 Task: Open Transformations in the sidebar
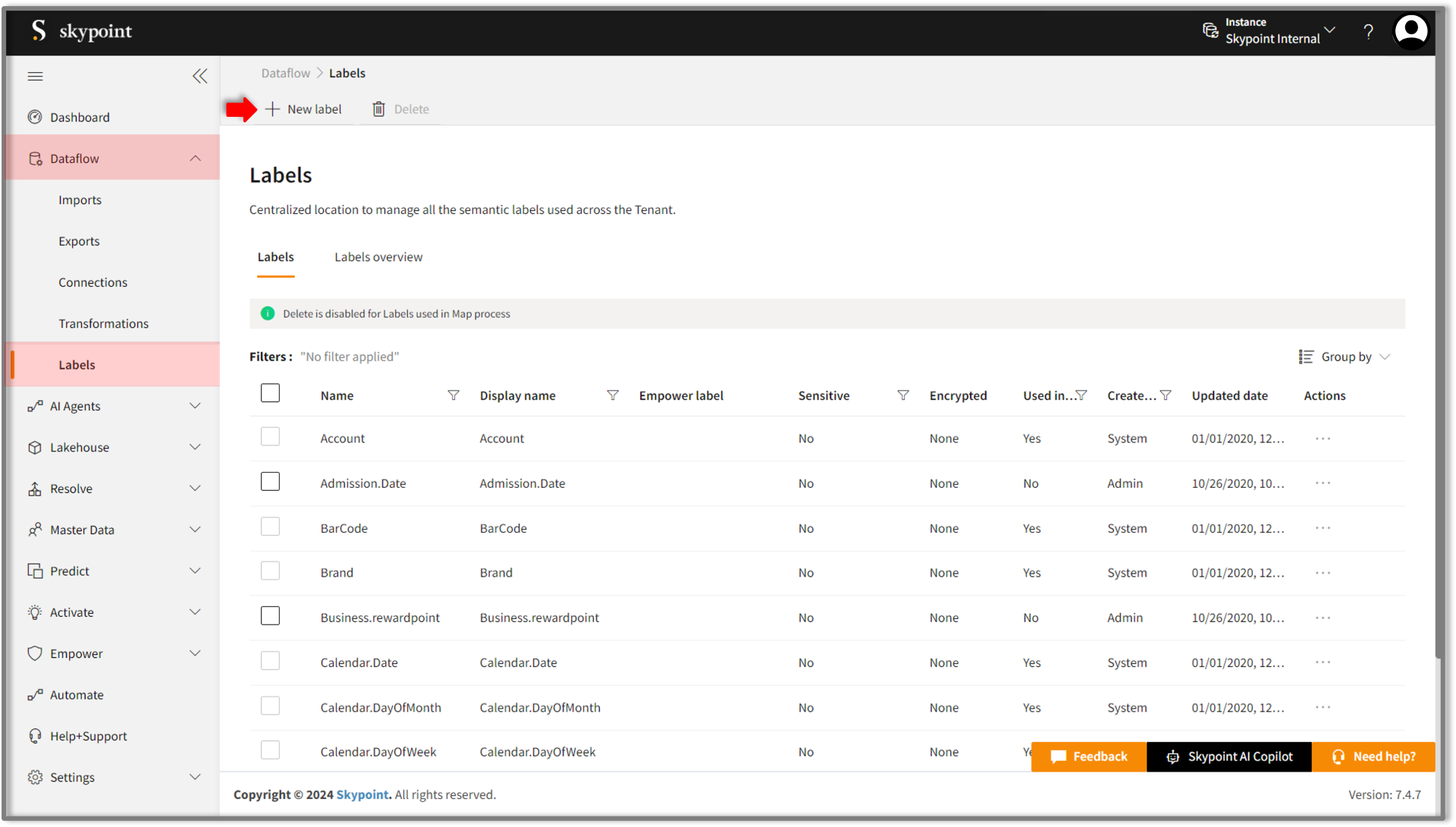click(103, 324)
